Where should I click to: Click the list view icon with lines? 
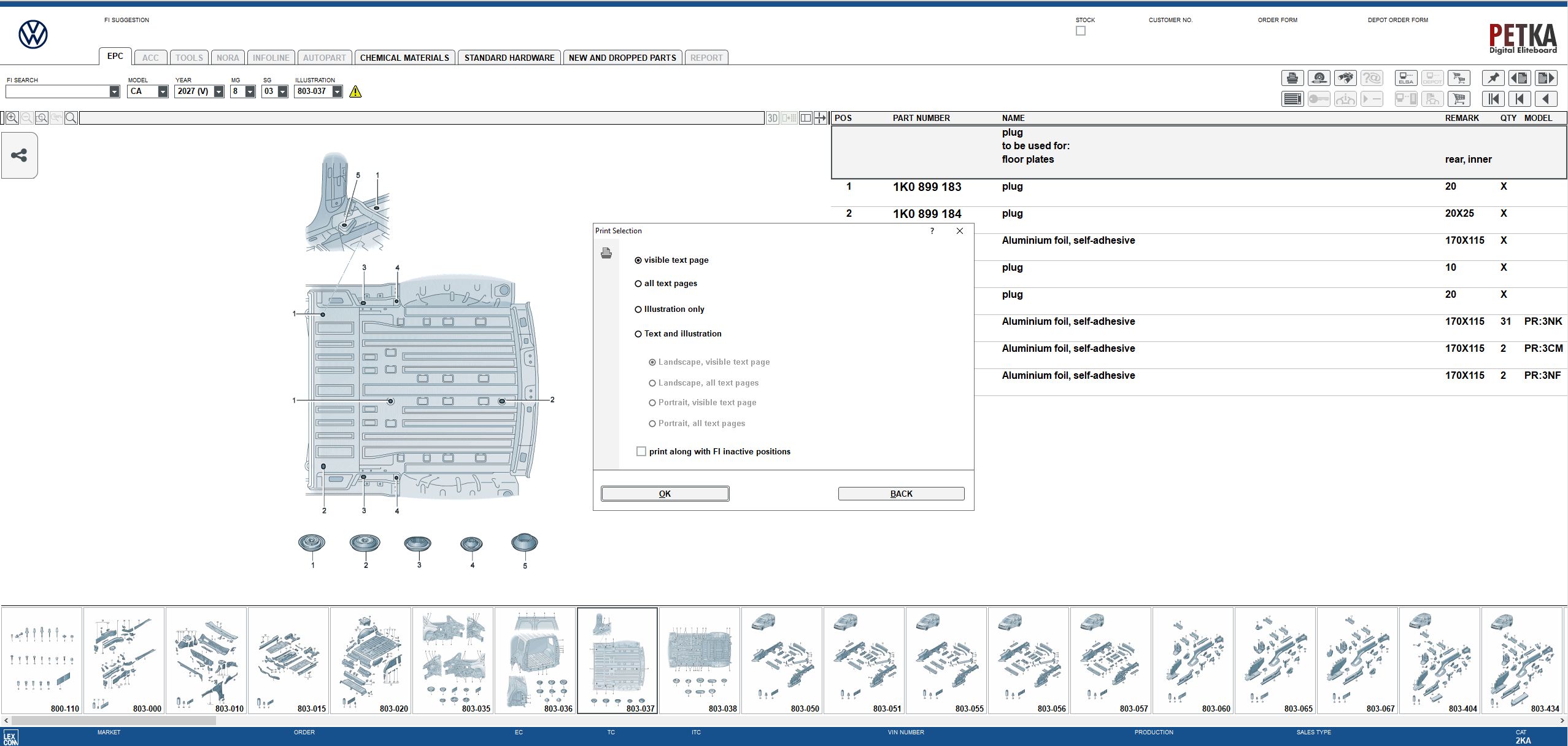tap(1292, 99)
